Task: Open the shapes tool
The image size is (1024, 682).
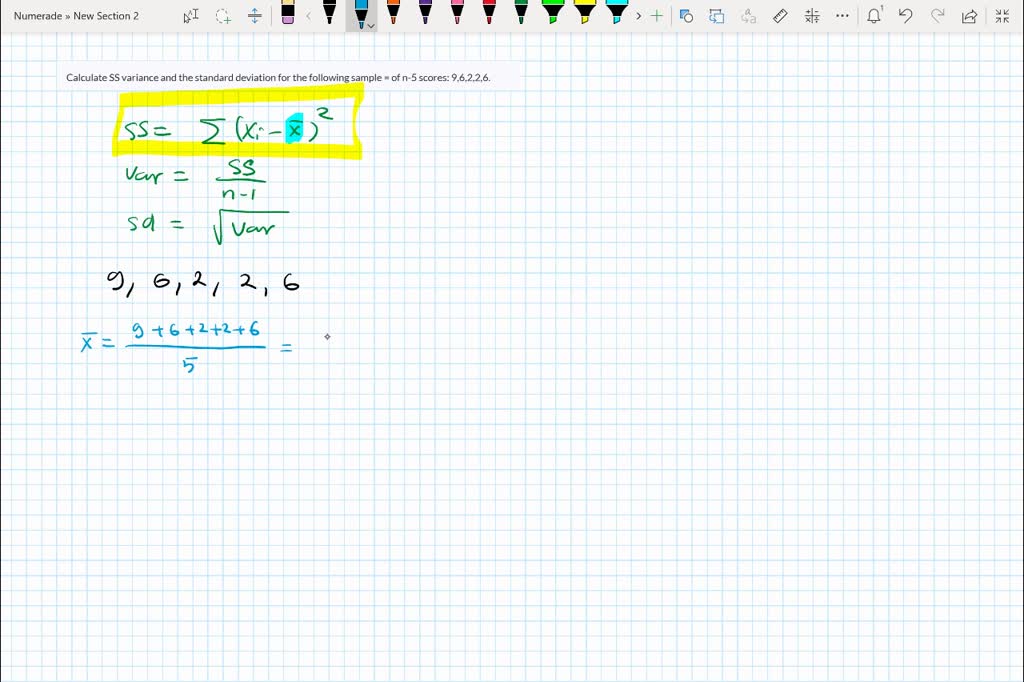Action: (x=687, y=15)
